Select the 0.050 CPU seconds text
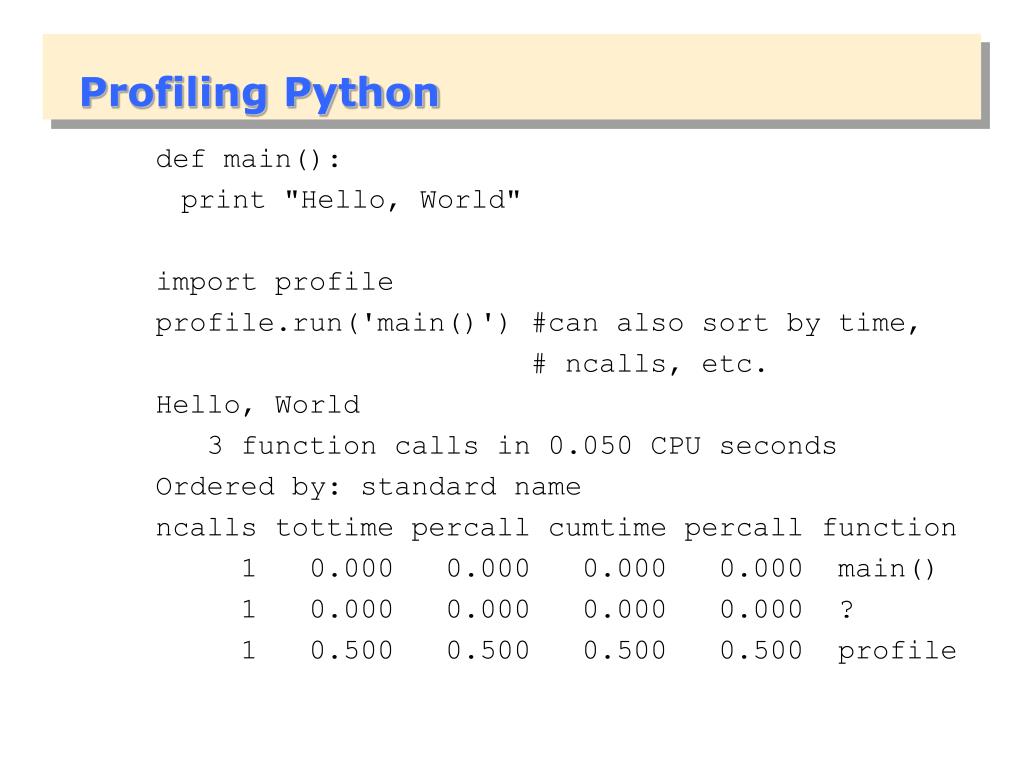This screenshot has width=1024, height=768. point(690,446)
